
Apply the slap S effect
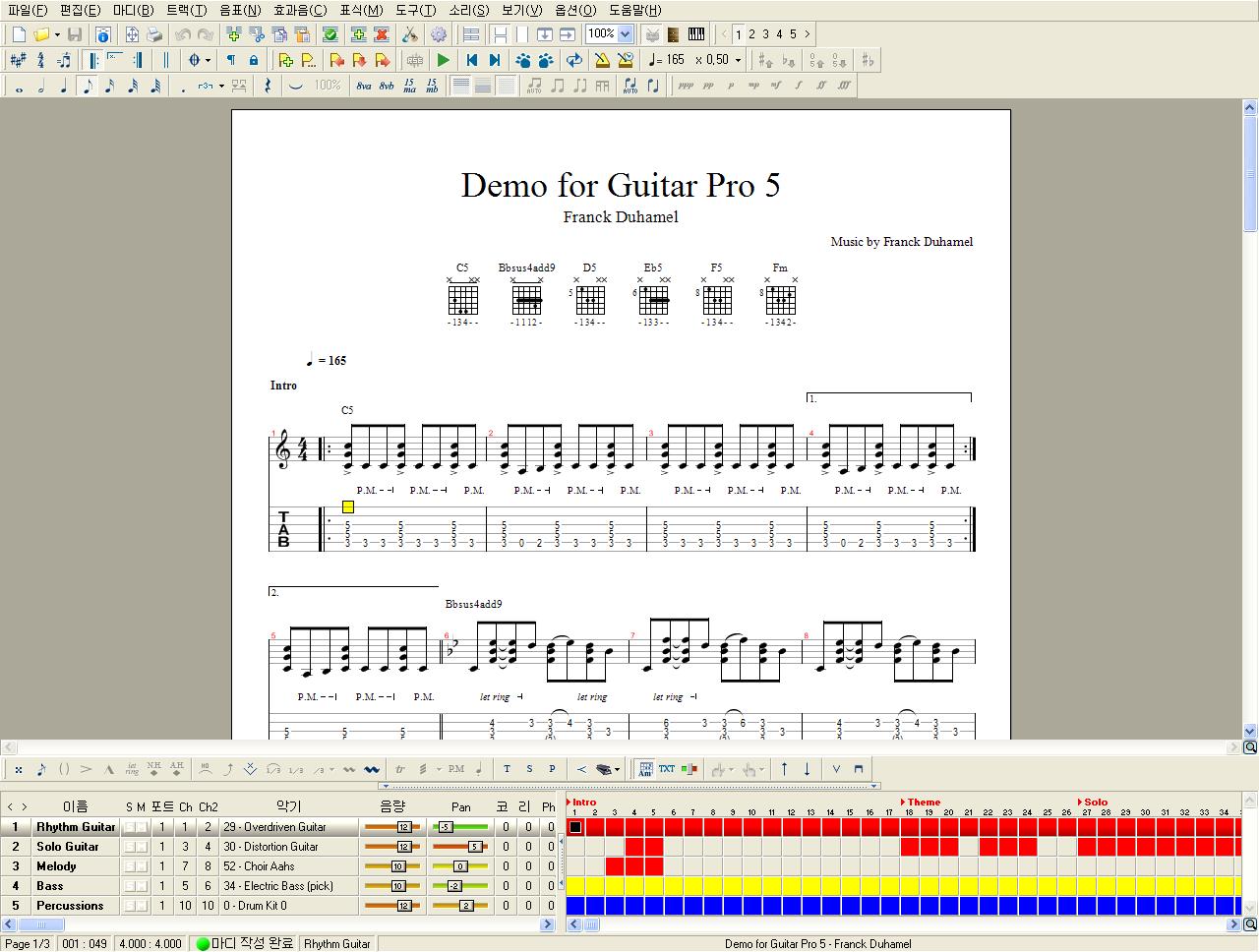pyautogui.click(x=529, y=769)
